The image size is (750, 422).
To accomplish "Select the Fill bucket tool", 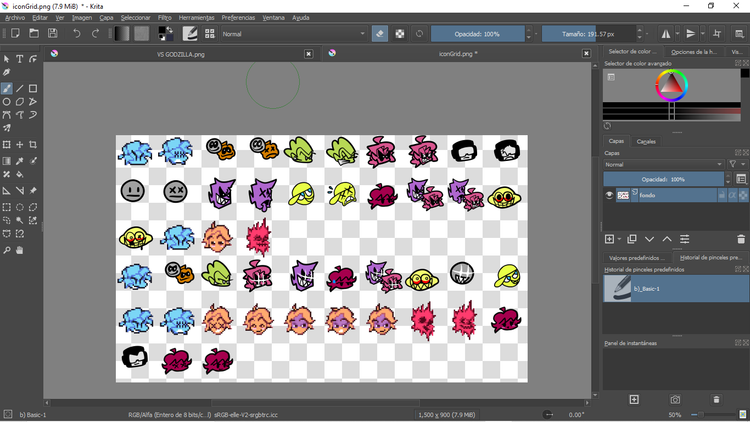I will 20,174.
